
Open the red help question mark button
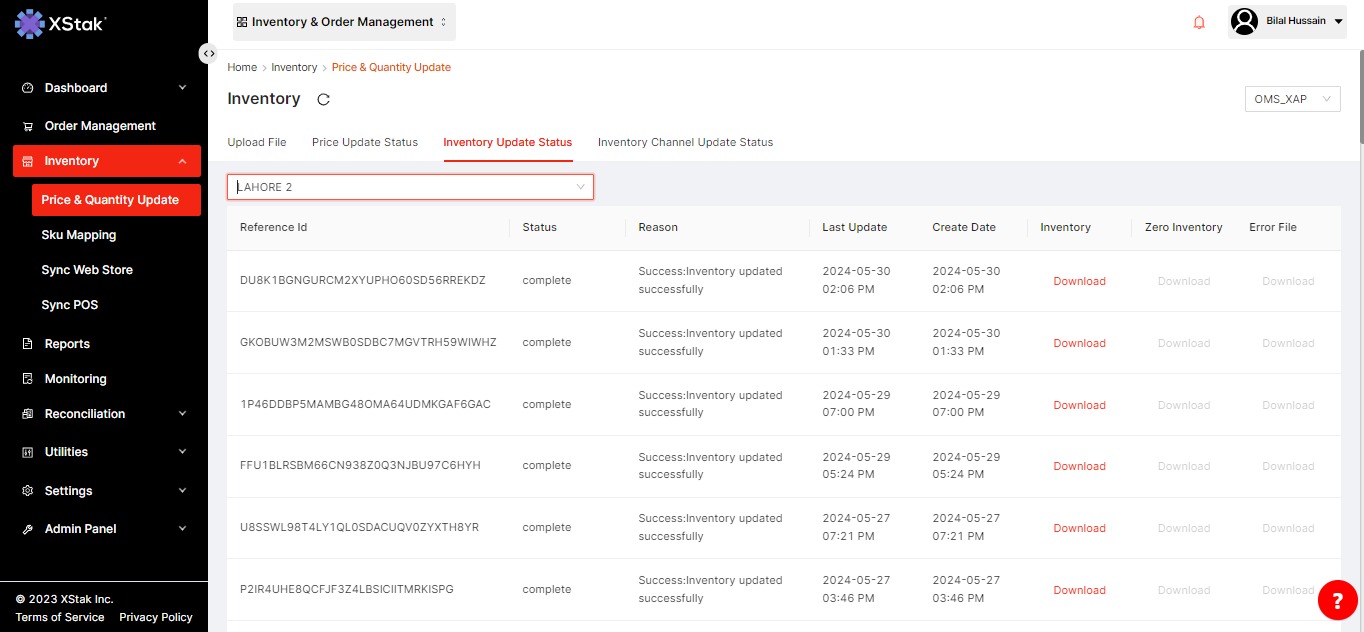(x=1337, y=599)
